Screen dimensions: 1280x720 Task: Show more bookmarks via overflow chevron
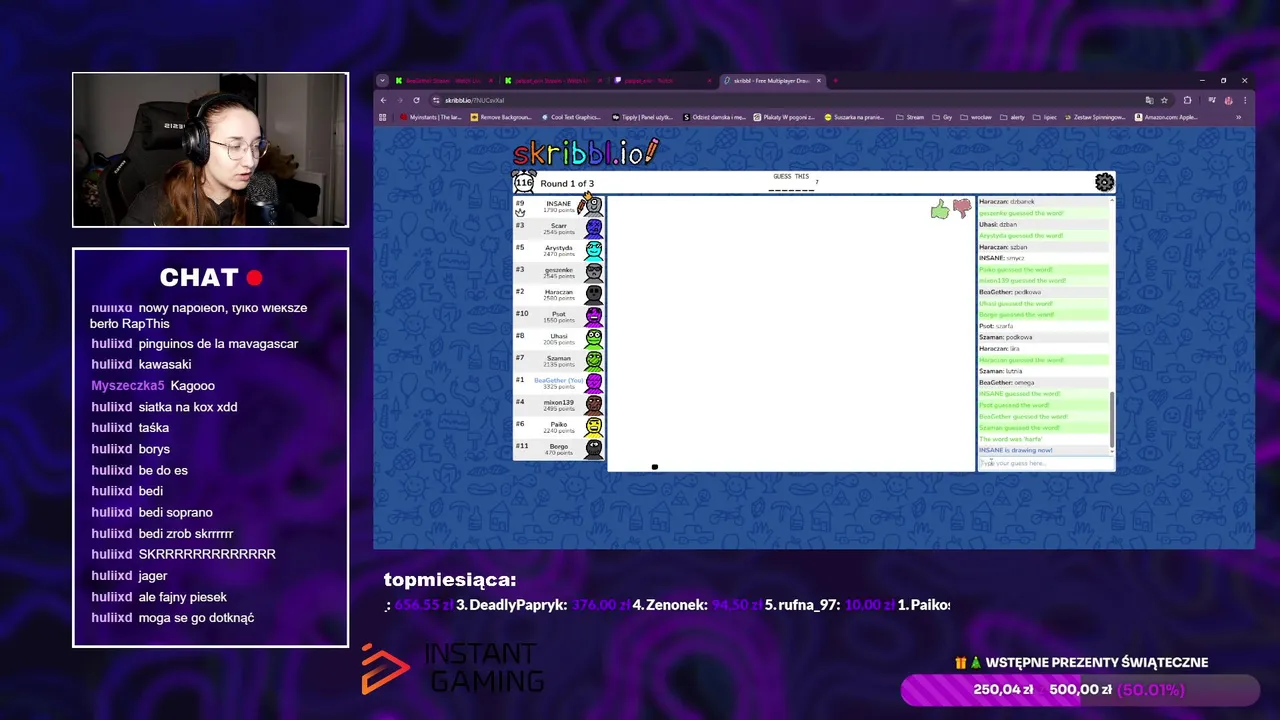coord(1238,117)
